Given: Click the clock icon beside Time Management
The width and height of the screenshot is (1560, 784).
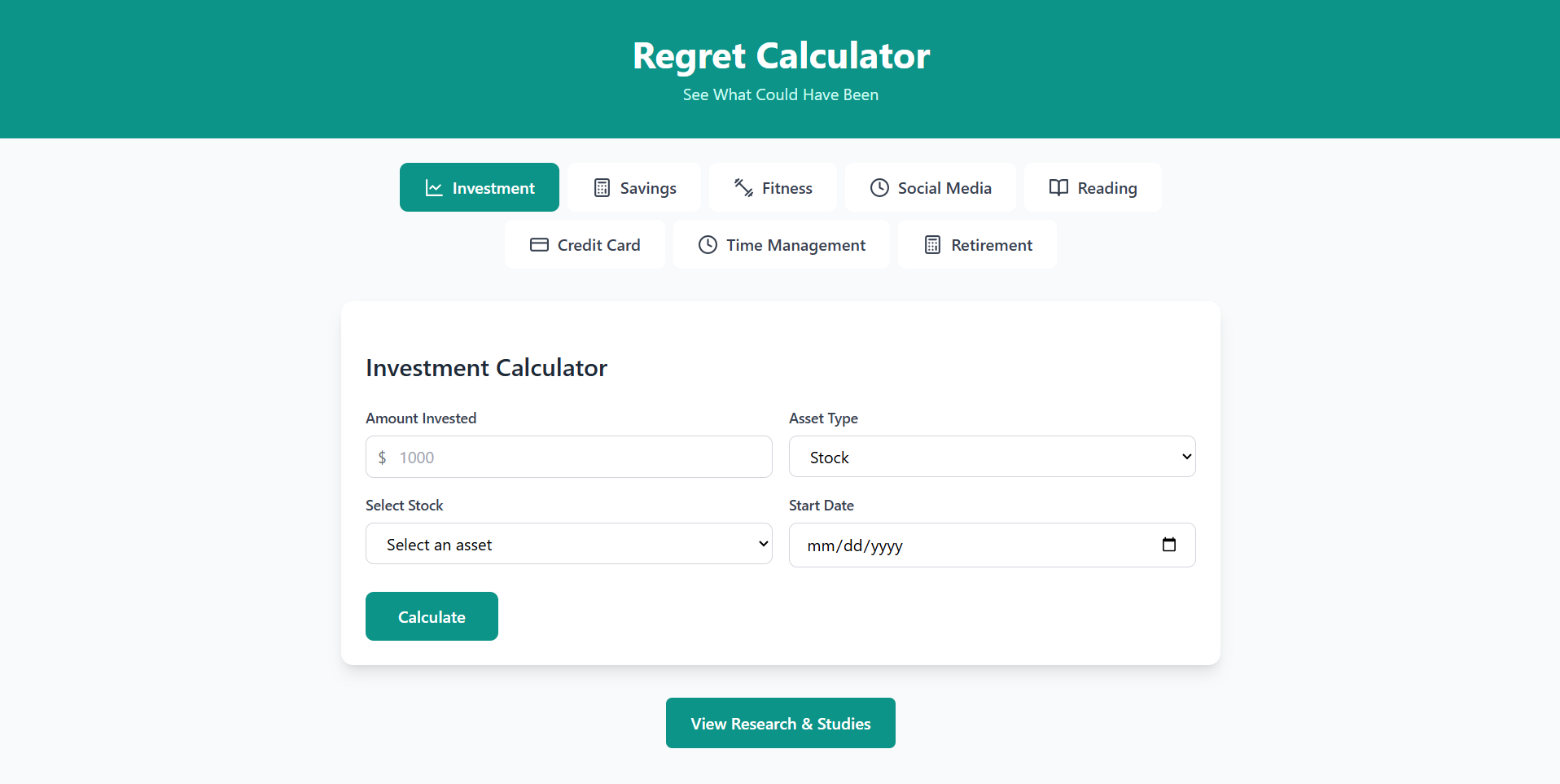Looking at the screenshot, I should coord(708,244).
